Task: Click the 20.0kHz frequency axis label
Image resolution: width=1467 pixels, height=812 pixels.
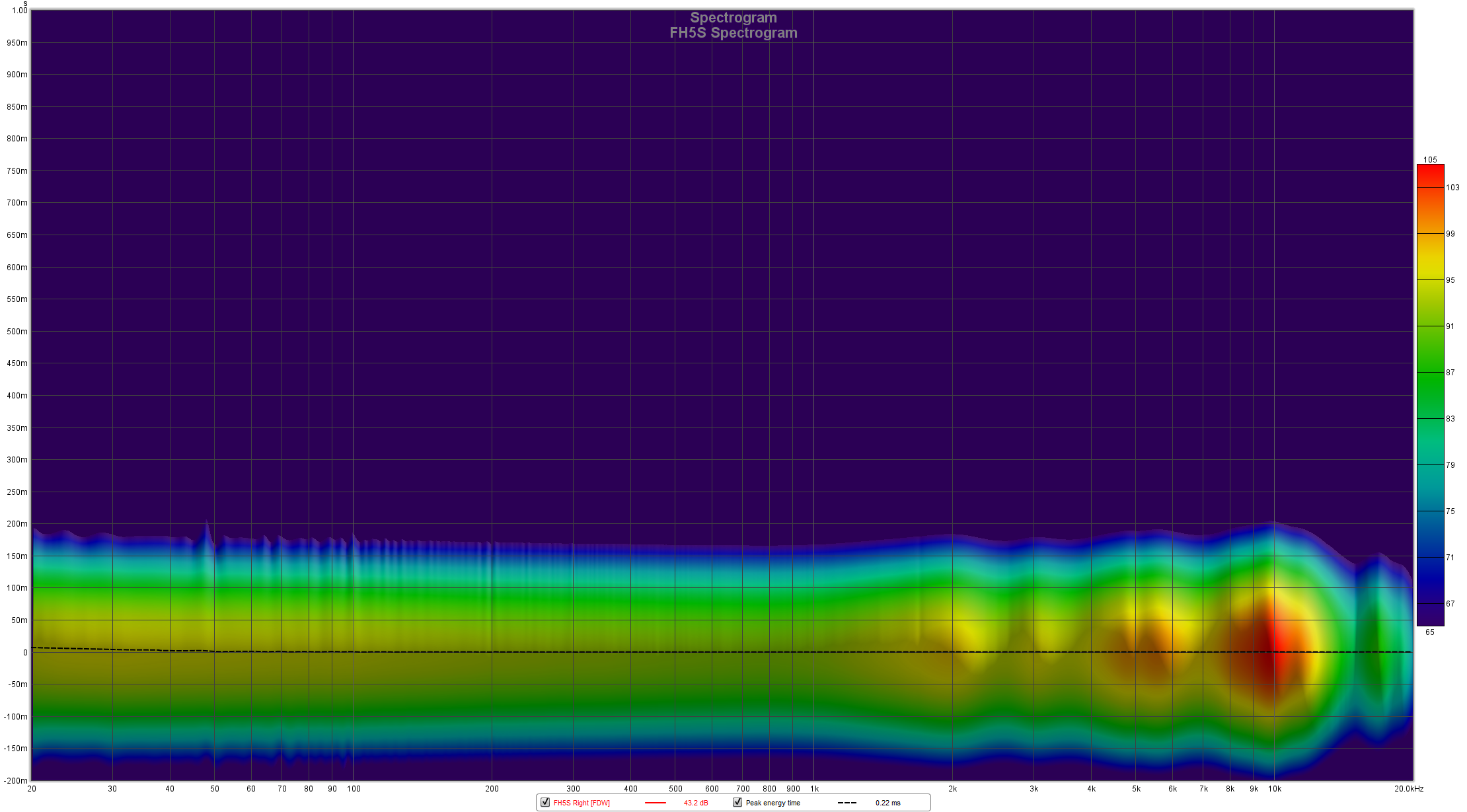Action: point(1409,789)
